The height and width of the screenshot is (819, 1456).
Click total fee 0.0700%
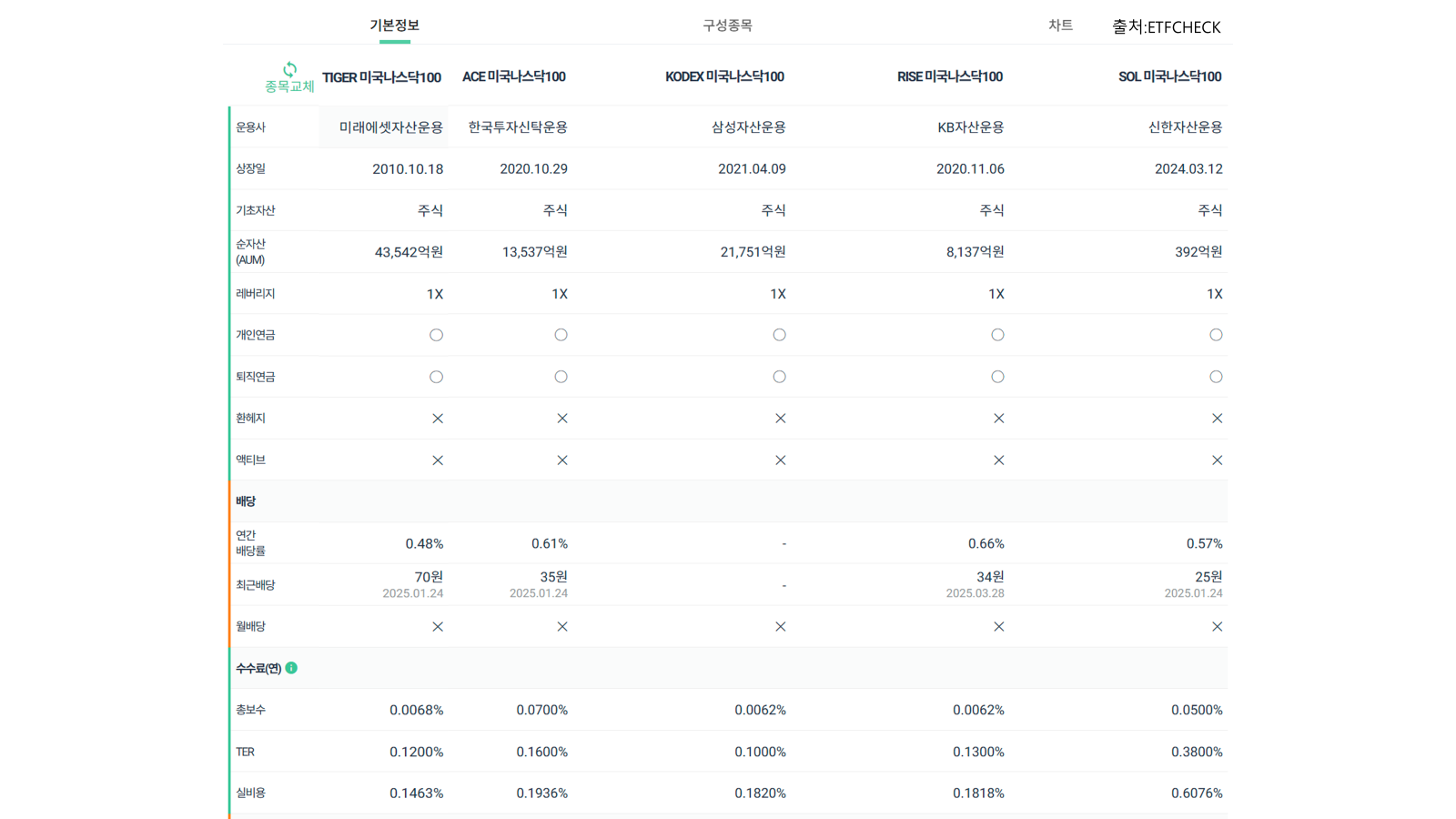[x=542, y=711]
